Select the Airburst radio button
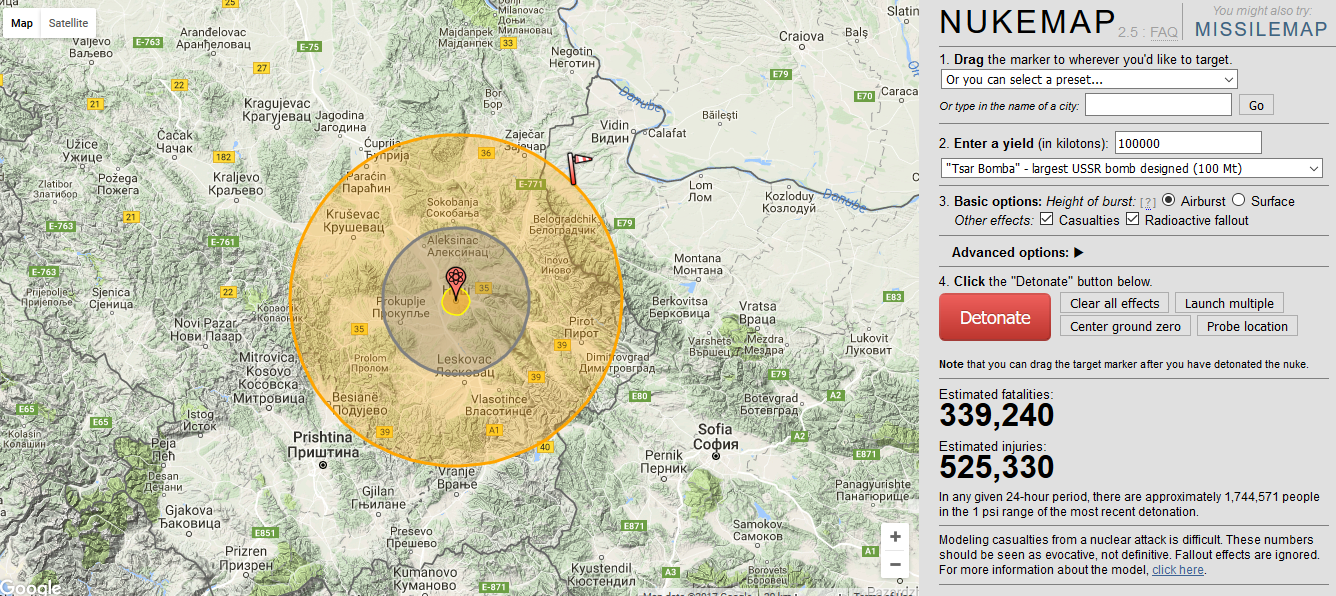Viewport: 1336px width, 596px height. coord(1169,201)
